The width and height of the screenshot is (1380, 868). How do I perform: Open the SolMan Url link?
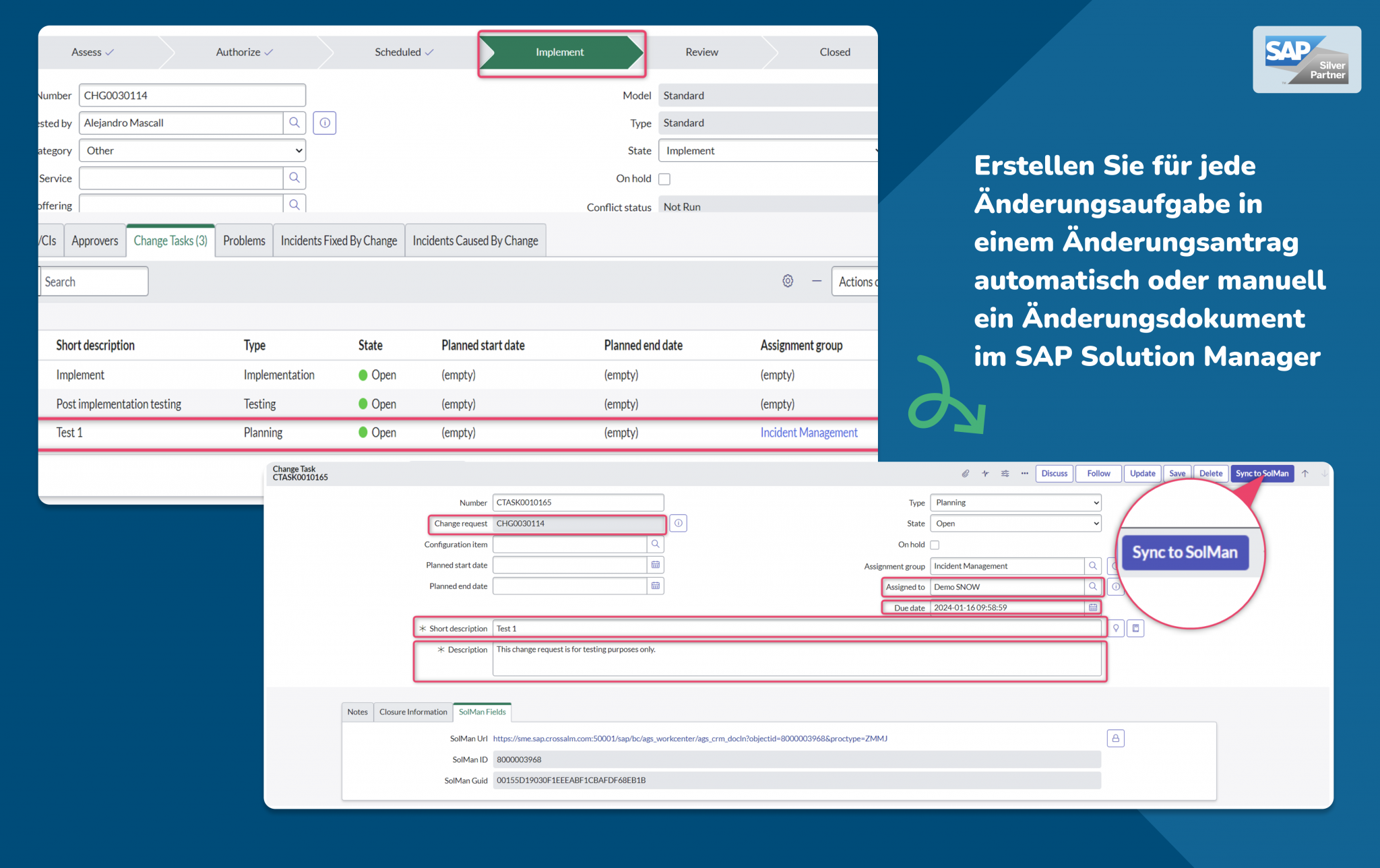point(690,739)
